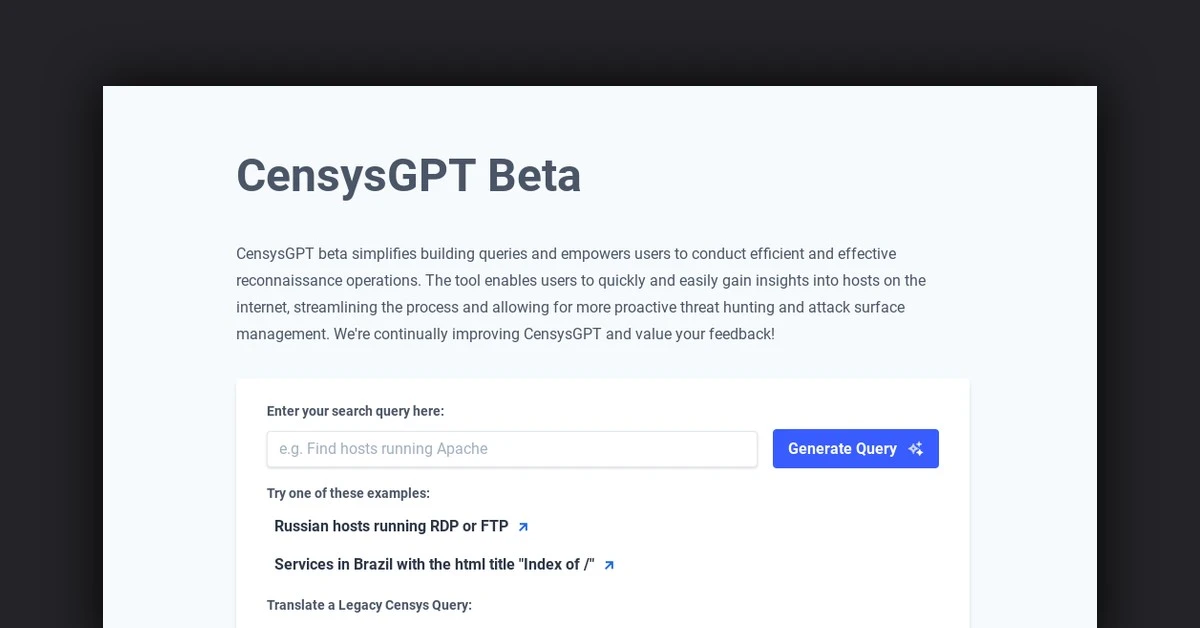The height and width of the screenshot is (628, 1200).
Task: Click the word "Beta" in the title
Action: click(534, 175)
